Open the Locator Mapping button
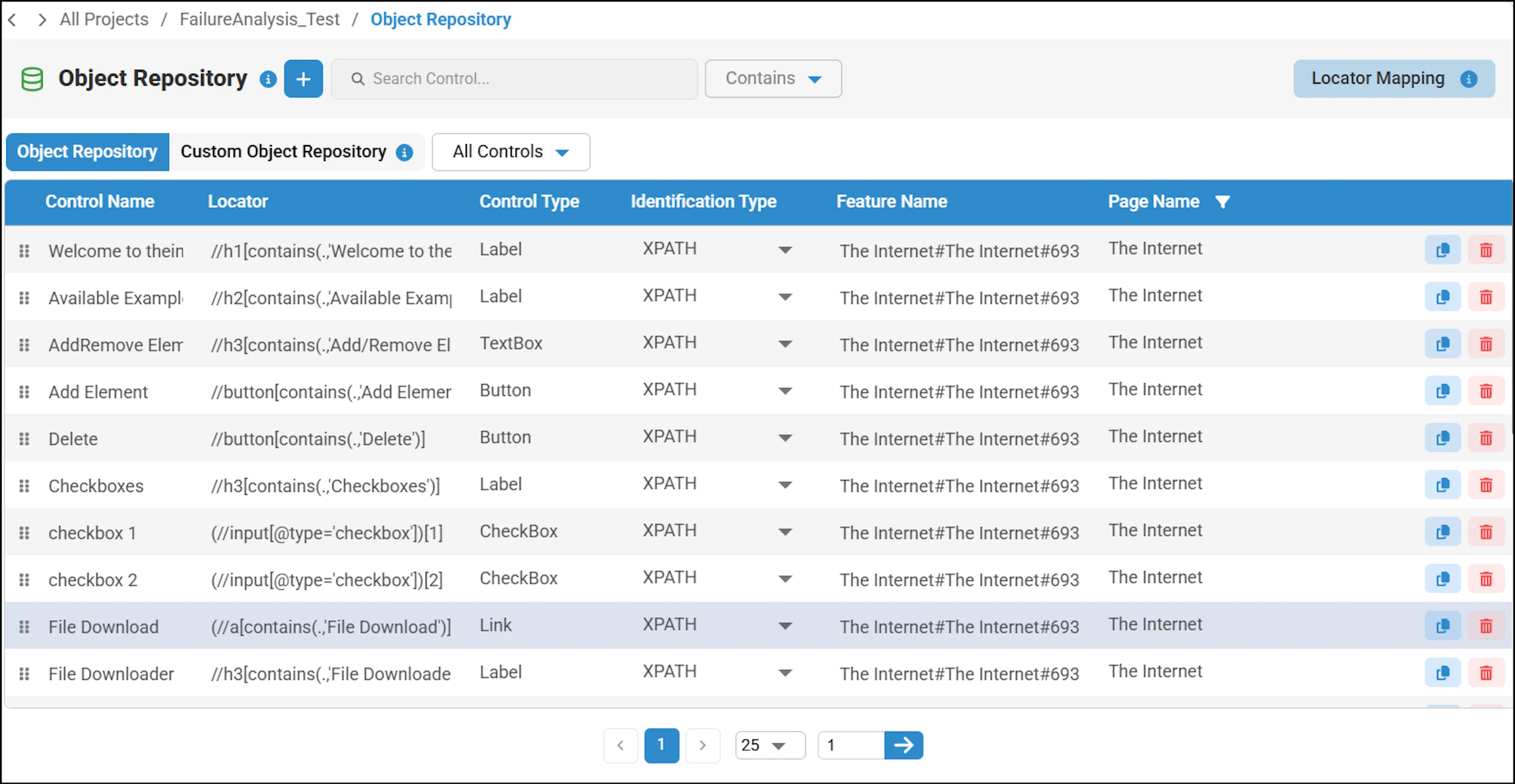1515x784 pixels. click(x=1393, y=79)
